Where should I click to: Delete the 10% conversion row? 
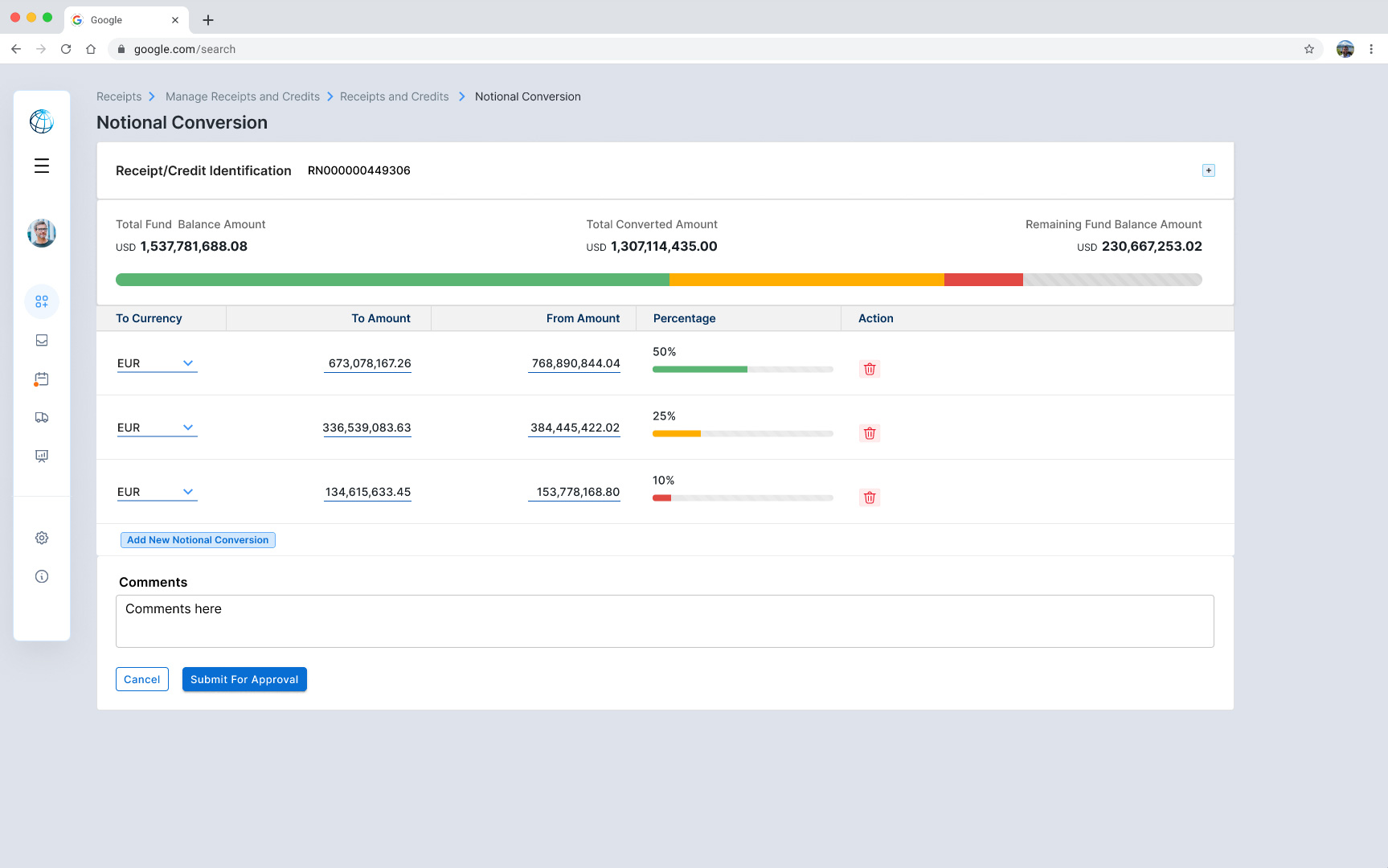click(x=869, y=497)
